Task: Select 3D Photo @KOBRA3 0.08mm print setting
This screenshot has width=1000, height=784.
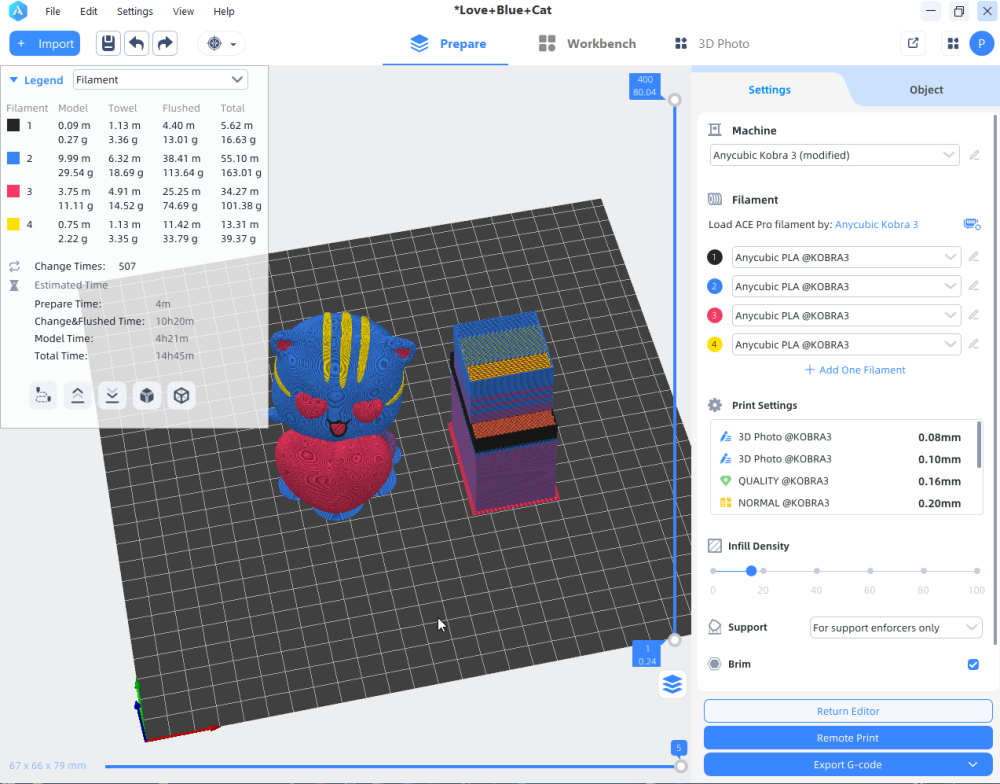Action: point(841,437)
